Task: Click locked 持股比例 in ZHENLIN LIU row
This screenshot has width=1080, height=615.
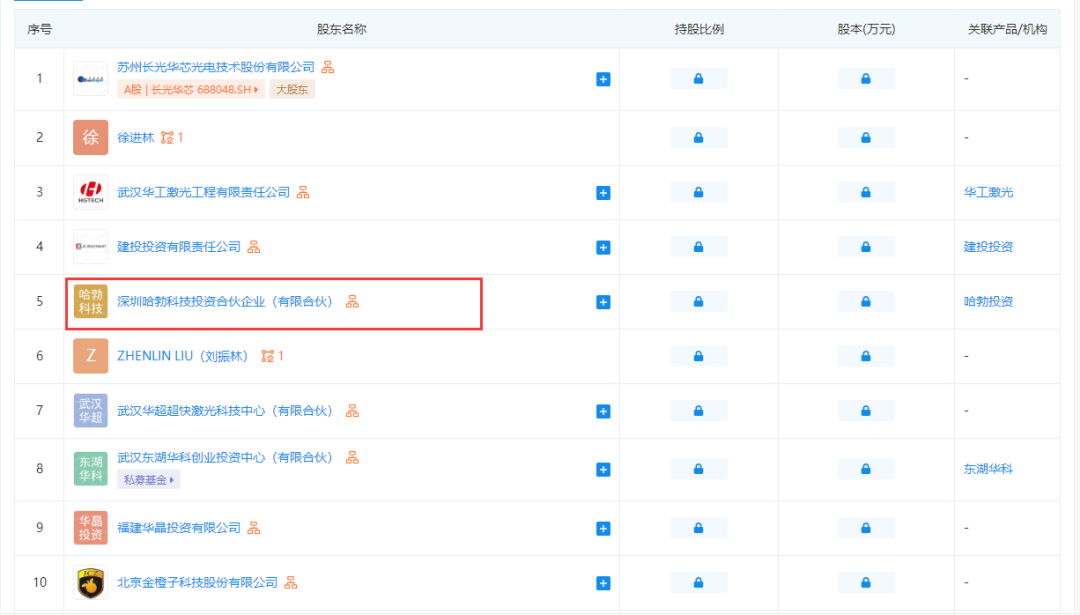Action: [698, 356]
